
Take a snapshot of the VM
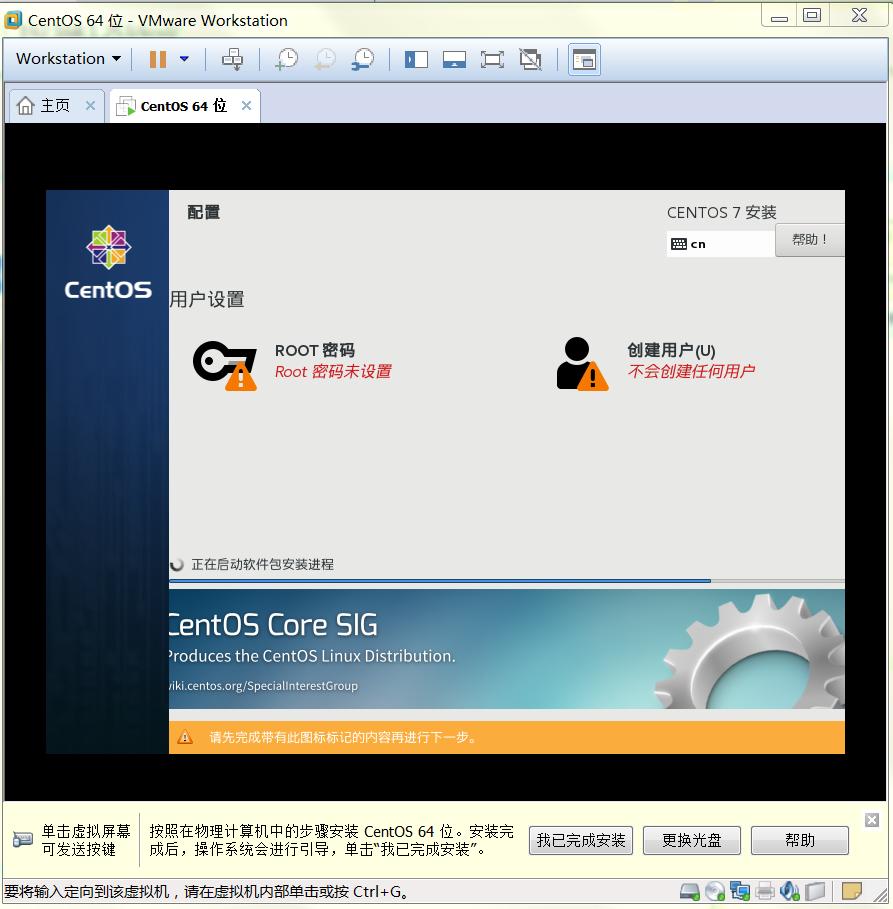point(287,59)
